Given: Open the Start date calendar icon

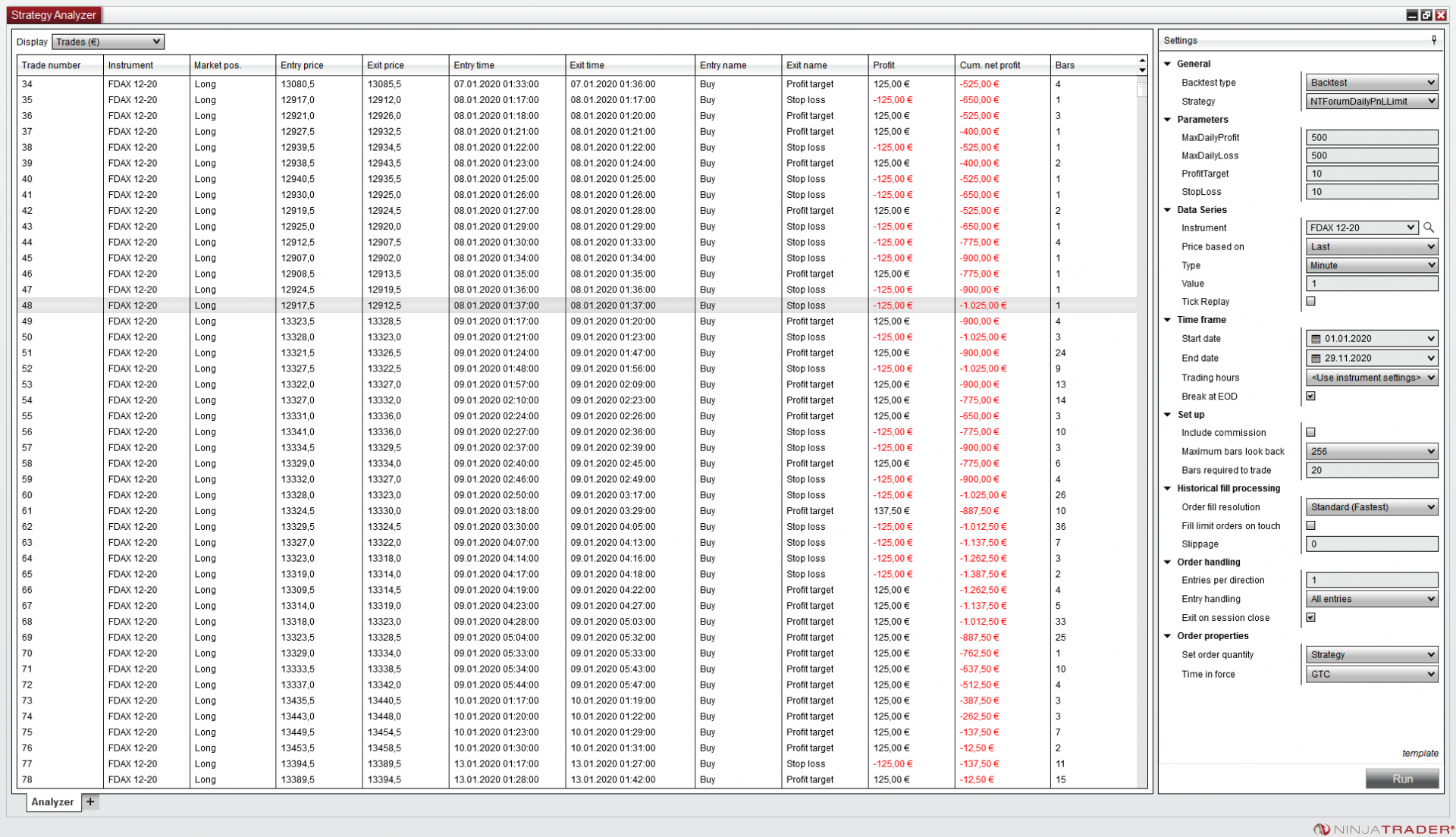Looking at the screenshot, I should point(1316,339).
